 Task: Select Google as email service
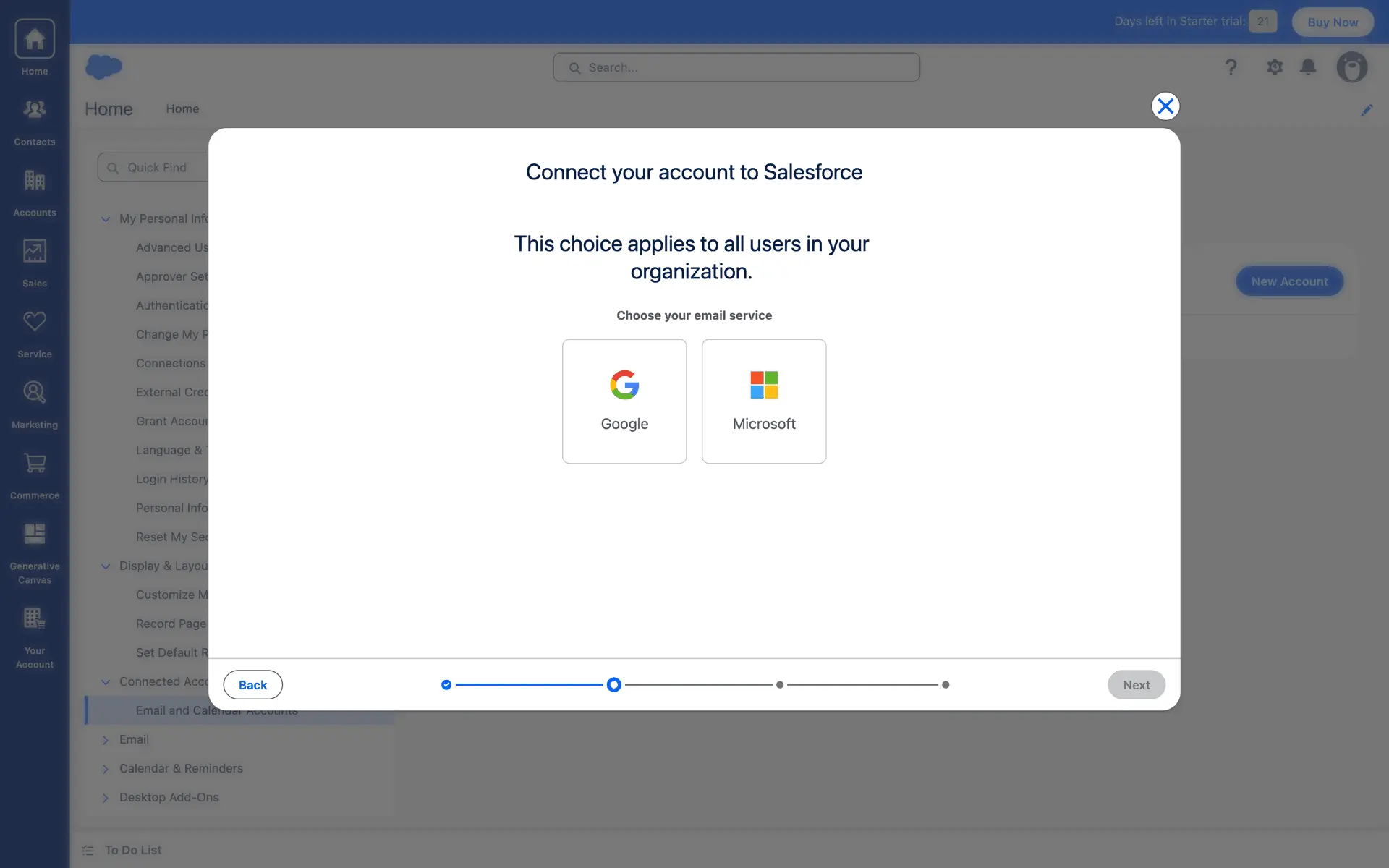[624, 401]
